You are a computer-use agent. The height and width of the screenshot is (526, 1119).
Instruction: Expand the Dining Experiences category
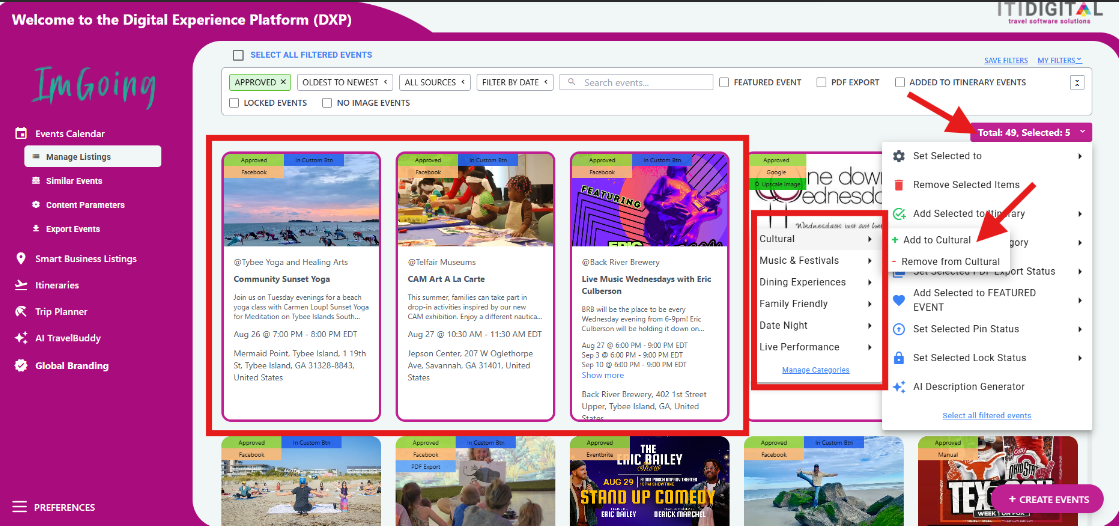815,282
